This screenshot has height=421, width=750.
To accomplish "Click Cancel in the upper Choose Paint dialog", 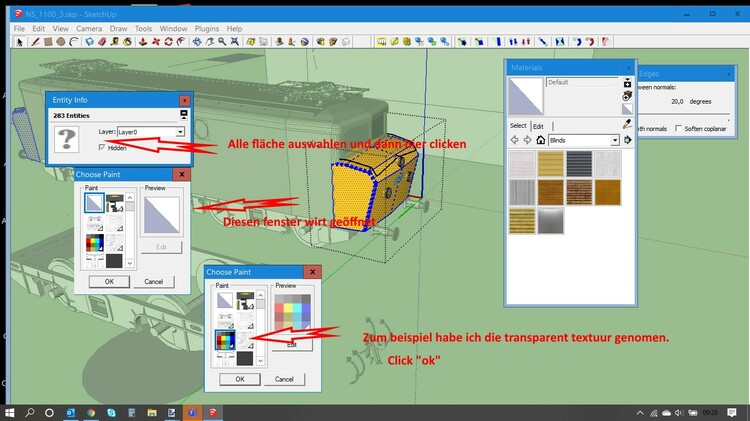I will tap(153, 281).
